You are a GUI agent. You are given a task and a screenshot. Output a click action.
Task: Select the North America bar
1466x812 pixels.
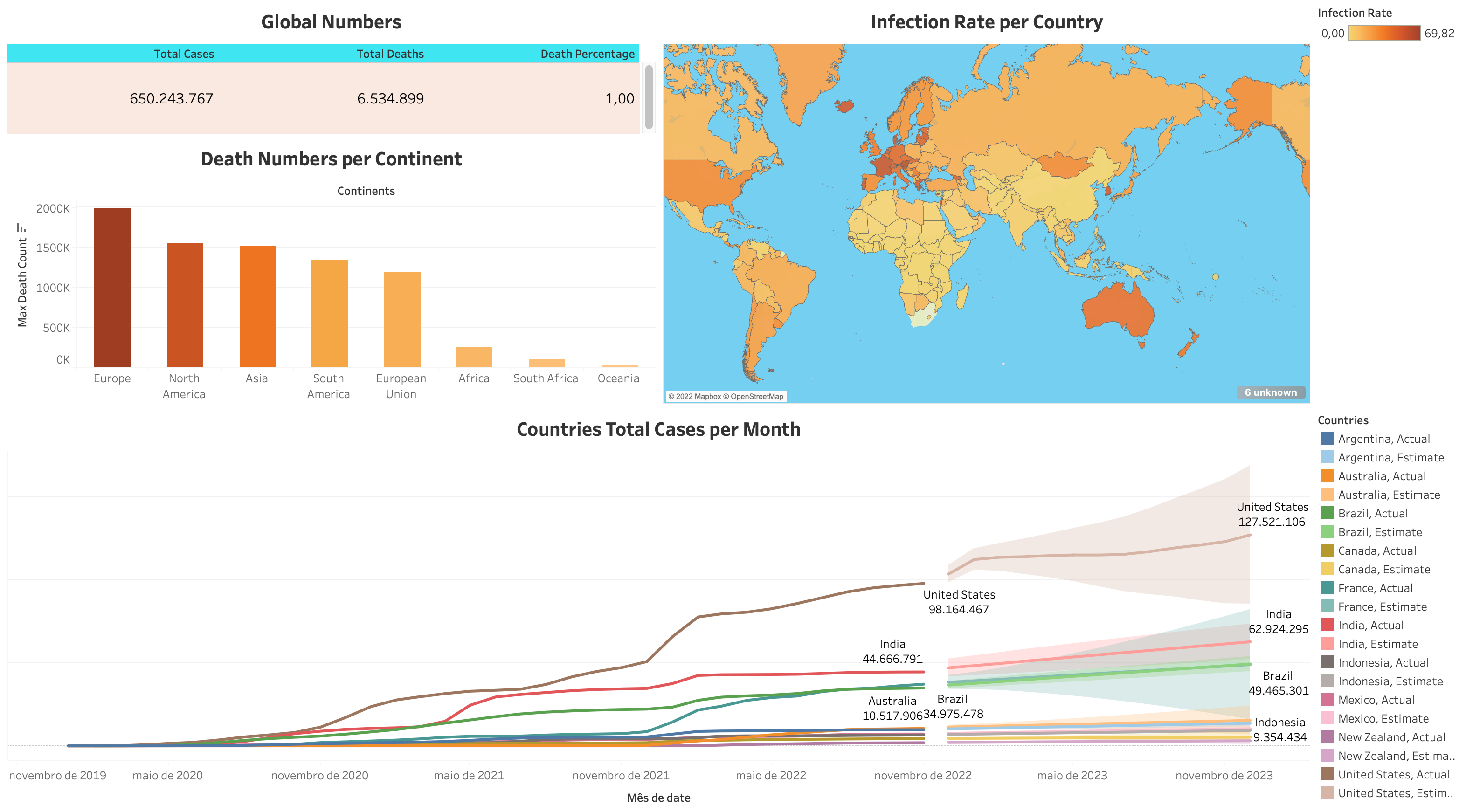pos(184,304)
